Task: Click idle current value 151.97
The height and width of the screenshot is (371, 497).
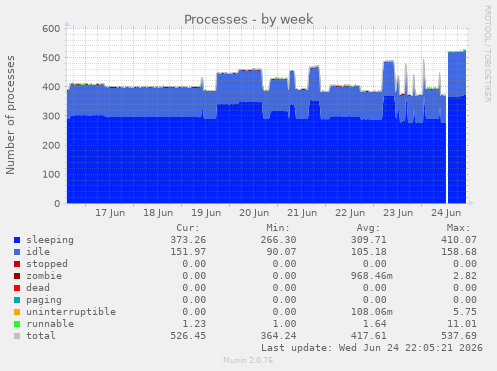Action: tap(188, 252)
